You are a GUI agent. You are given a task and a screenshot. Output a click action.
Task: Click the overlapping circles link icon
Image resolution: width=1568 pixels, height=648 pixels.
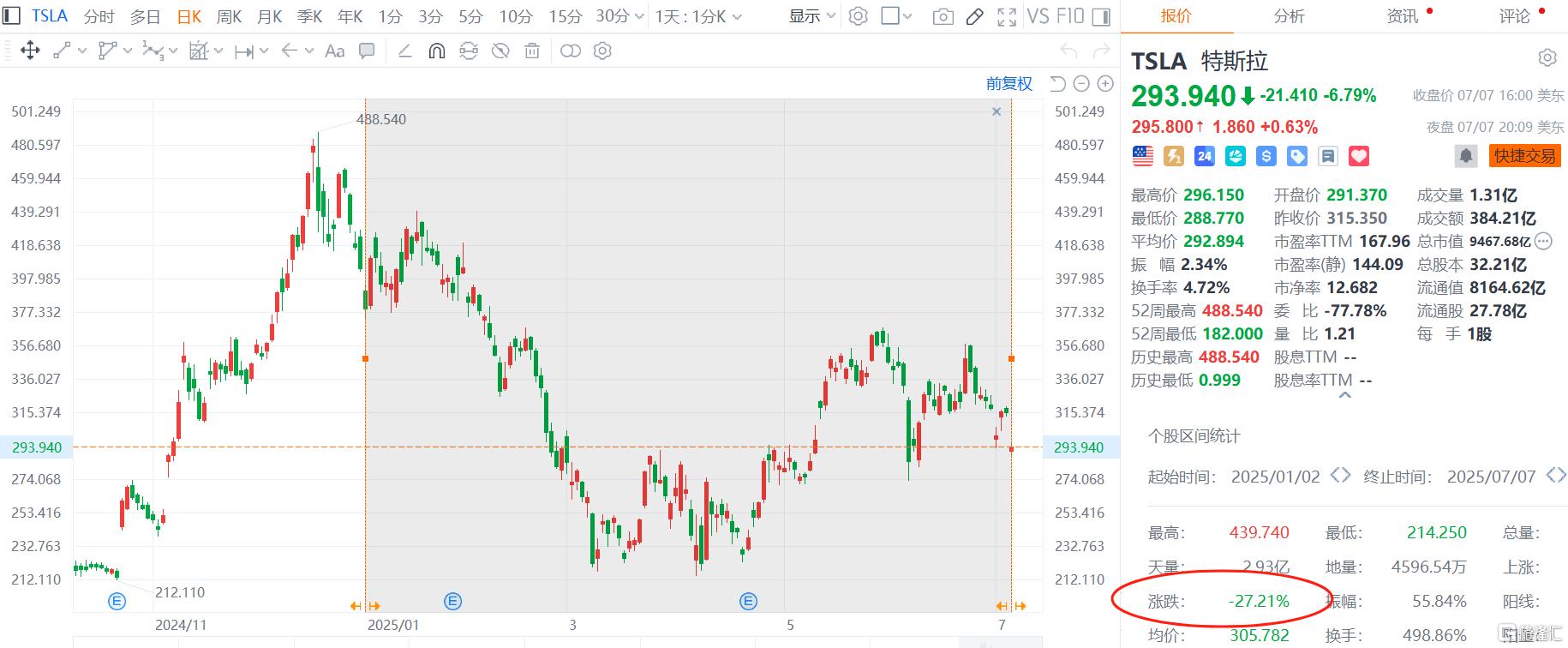click(570, 51)
